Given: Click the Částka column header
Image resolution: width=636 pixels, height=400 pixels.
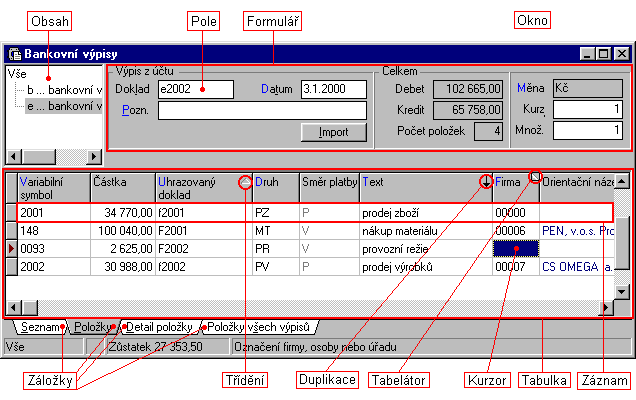Looking at the screenshot, I should click(123, 188).
